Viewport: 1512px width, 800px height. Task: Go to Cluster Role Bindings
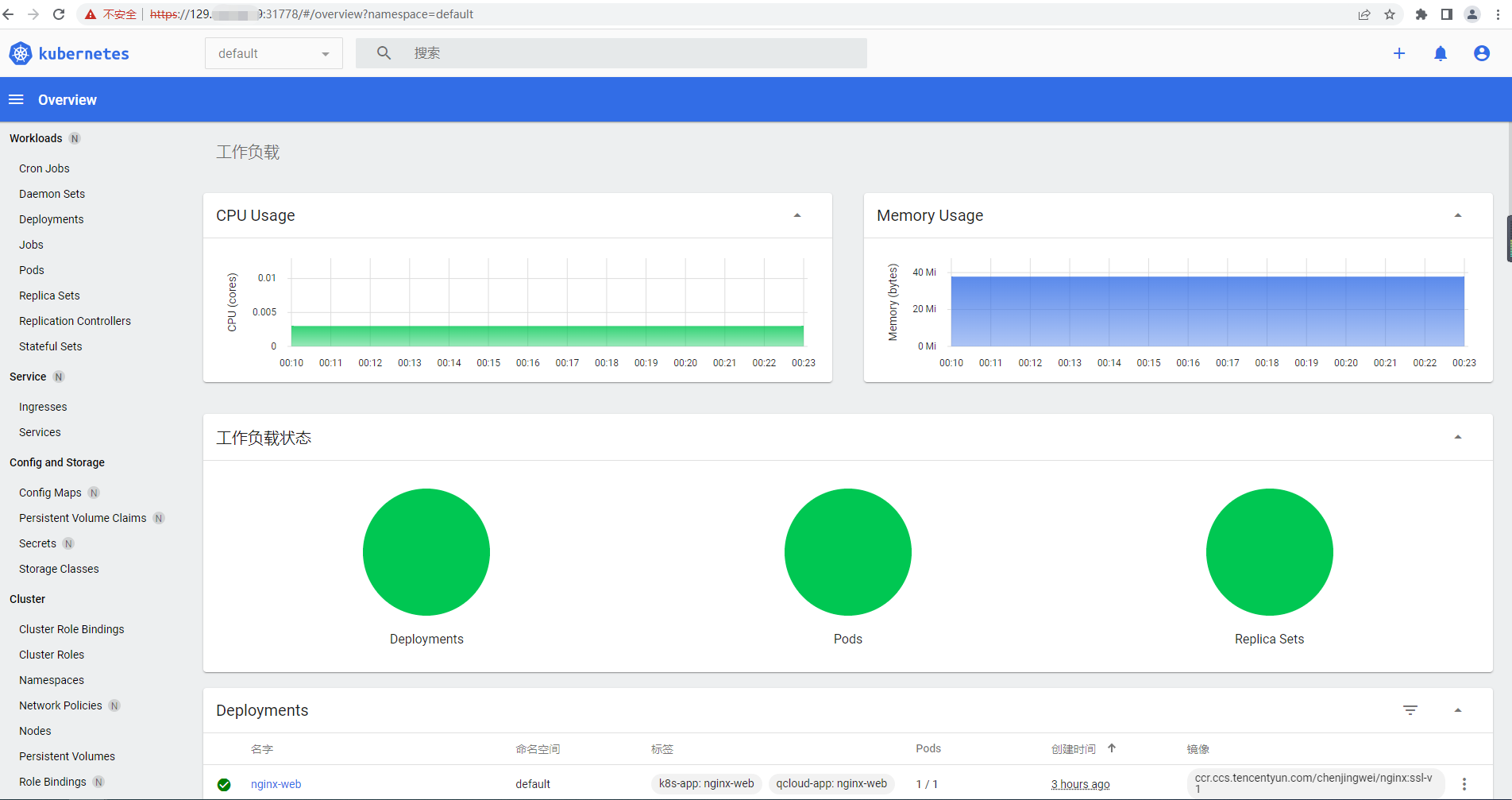click(x=71, y=629)
